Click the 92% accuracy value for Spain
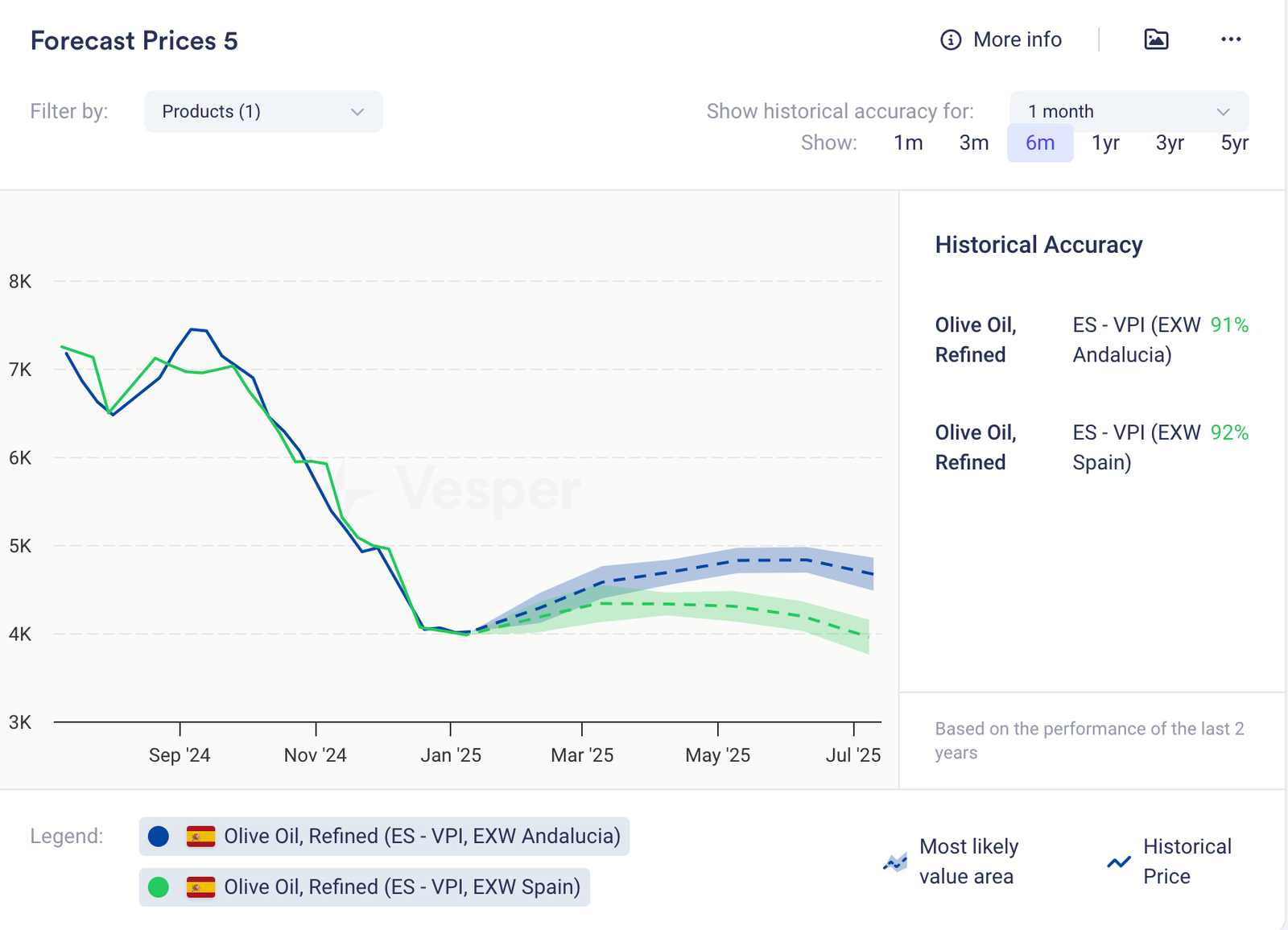This screenshot has height=930, width=1288. coord(1229,433)
